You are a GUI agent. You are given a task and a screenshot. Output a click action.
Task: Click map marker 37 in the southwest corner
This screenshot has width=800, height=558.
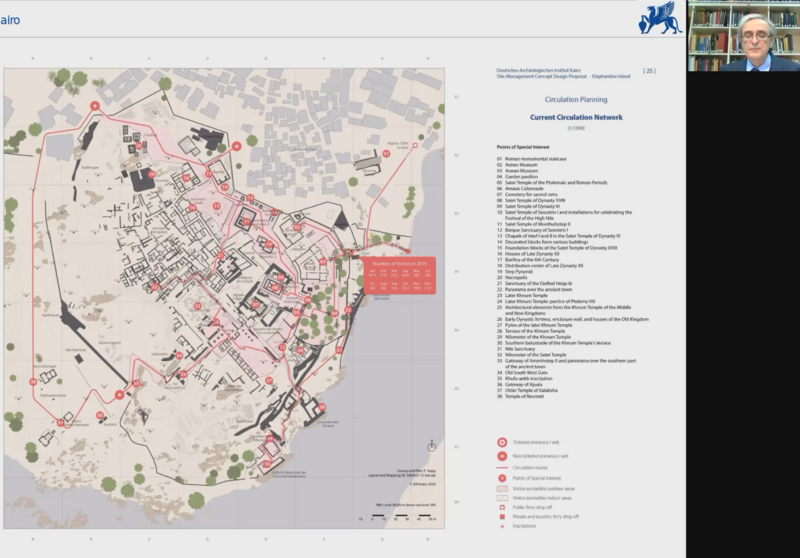tap(60, 423)
